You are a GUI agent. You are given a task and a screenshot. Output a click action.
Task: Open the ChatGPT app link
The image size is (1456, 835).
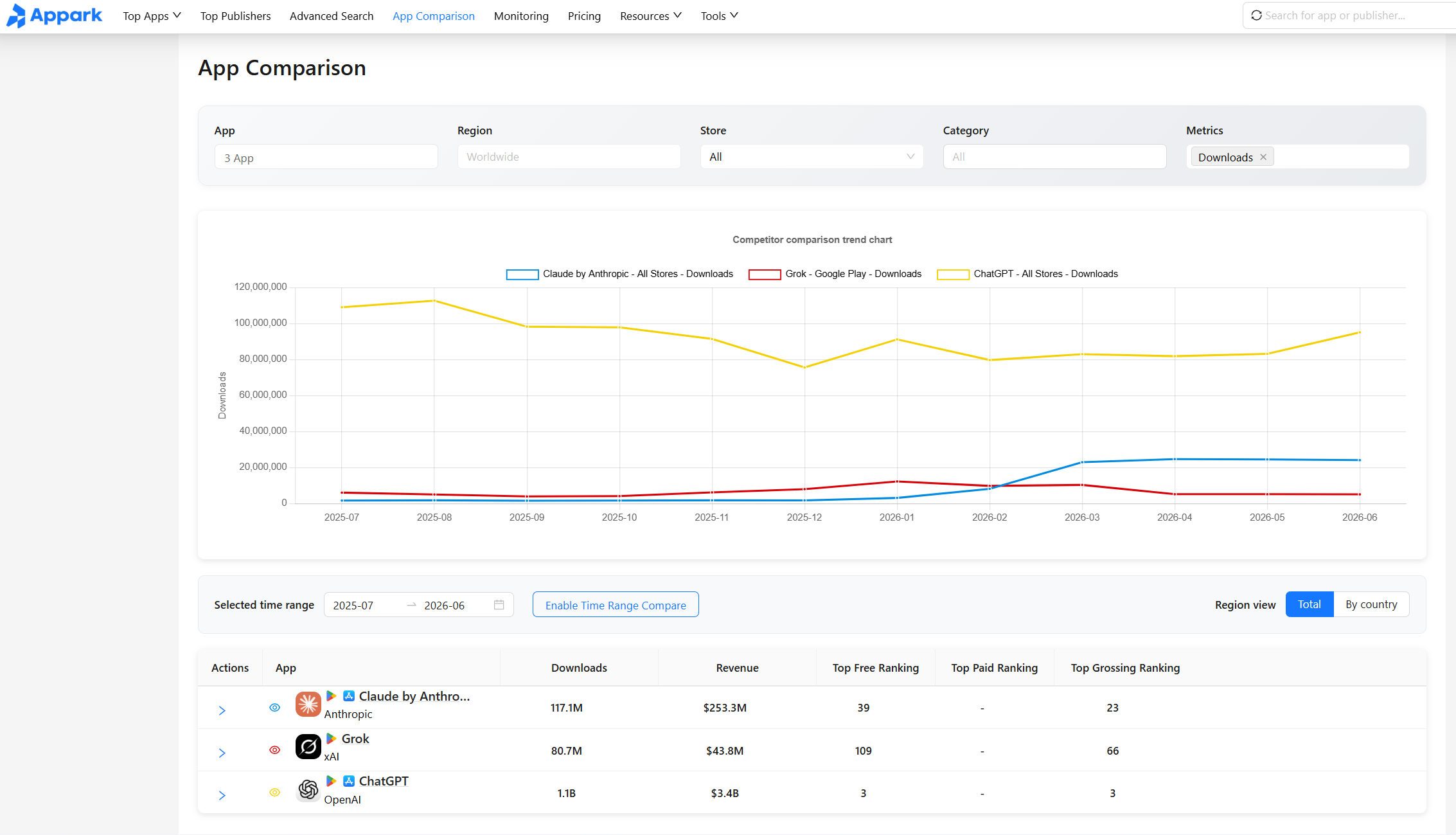tap(384, 781)
